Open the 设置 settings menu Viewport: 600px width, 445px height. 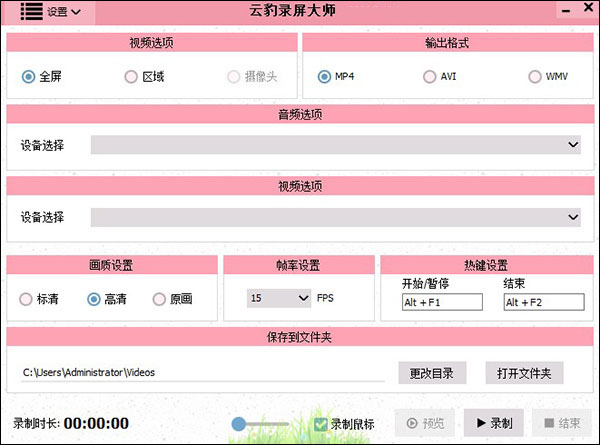point(64,12)
